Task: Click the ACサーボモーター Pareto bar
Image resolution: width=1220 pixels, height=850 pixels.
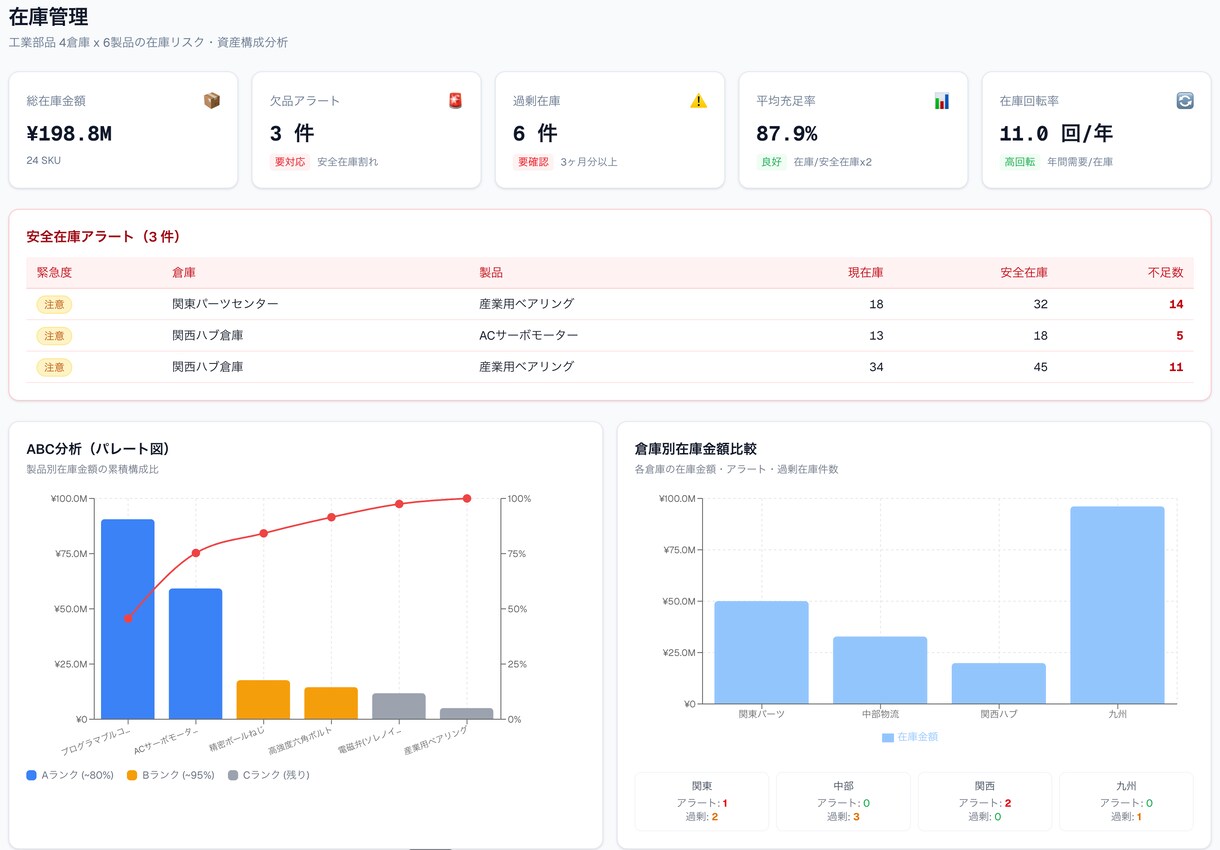Action: (196, 654)
